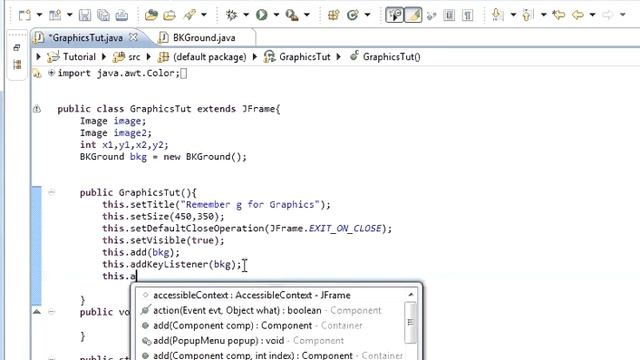Click the Open Task folder icon
Screen dimensions: 640x360
click(x=169, y=15)
